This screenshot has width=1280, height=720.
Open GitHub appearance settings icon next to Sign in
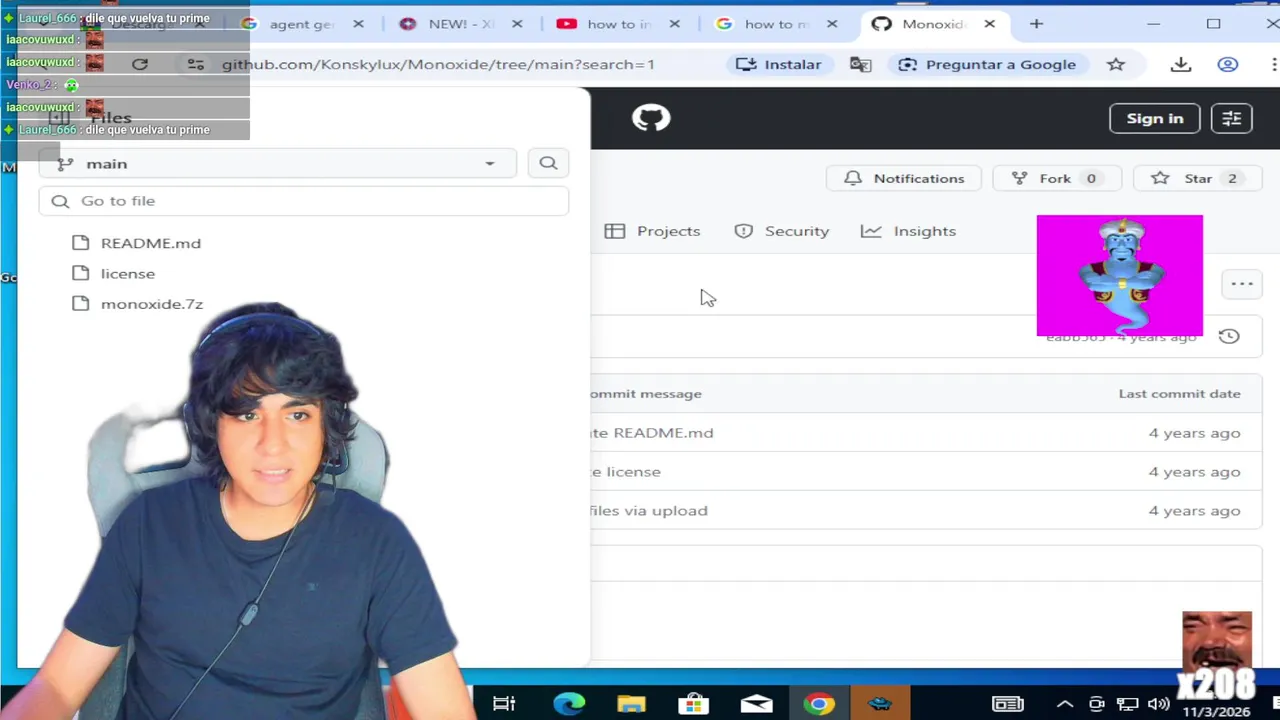click(1232, 118)
